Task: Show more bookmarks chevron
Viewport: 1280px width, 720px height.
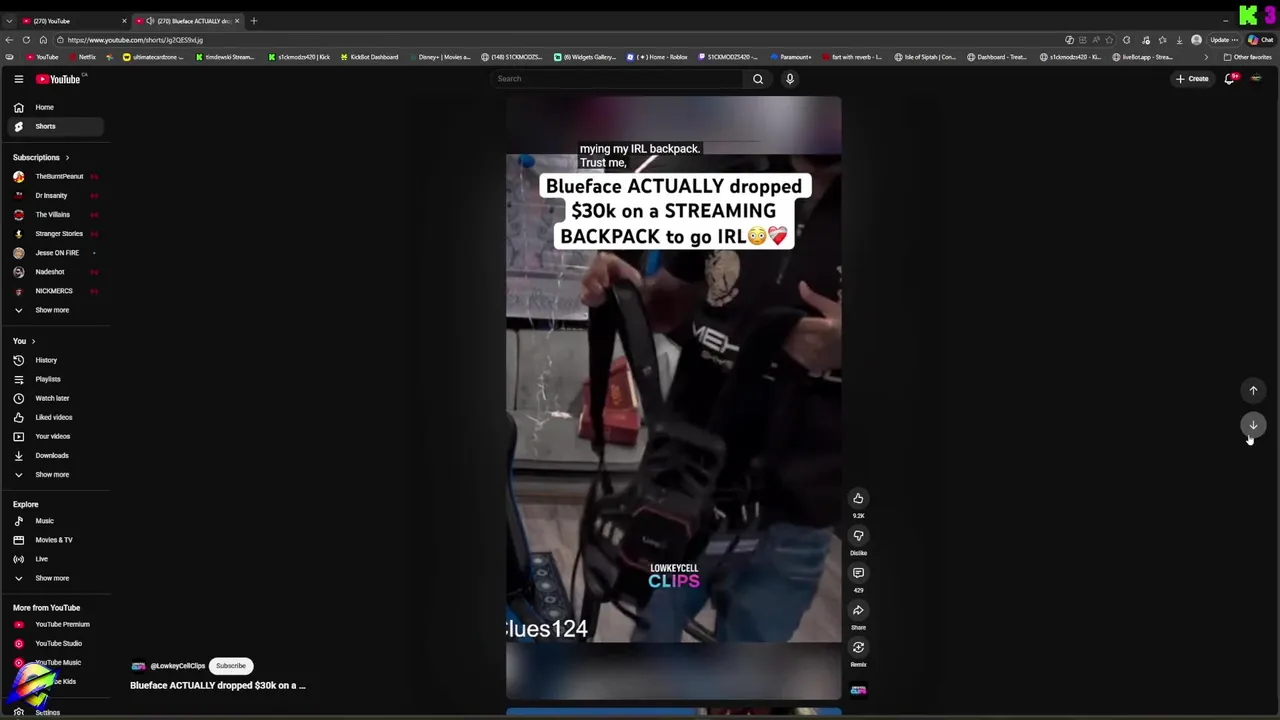Action: [x=1206, y=57]
